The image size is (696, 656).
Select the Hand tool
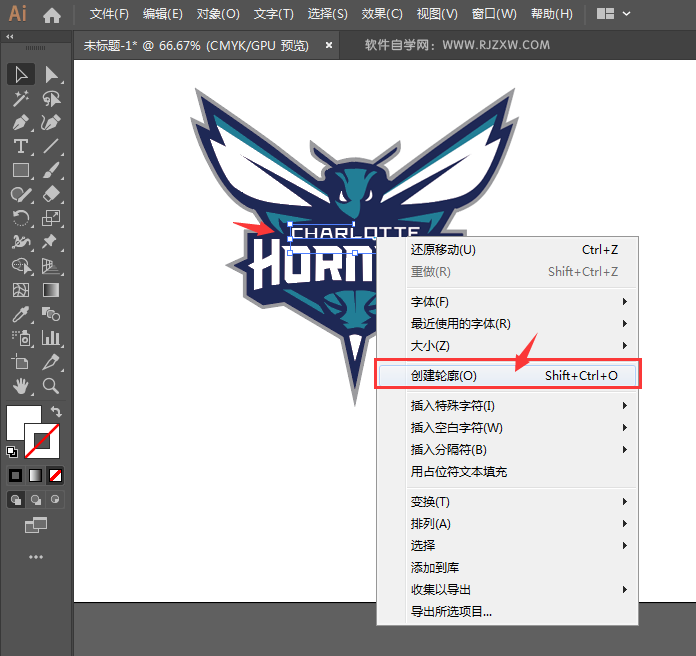(21, 386)
